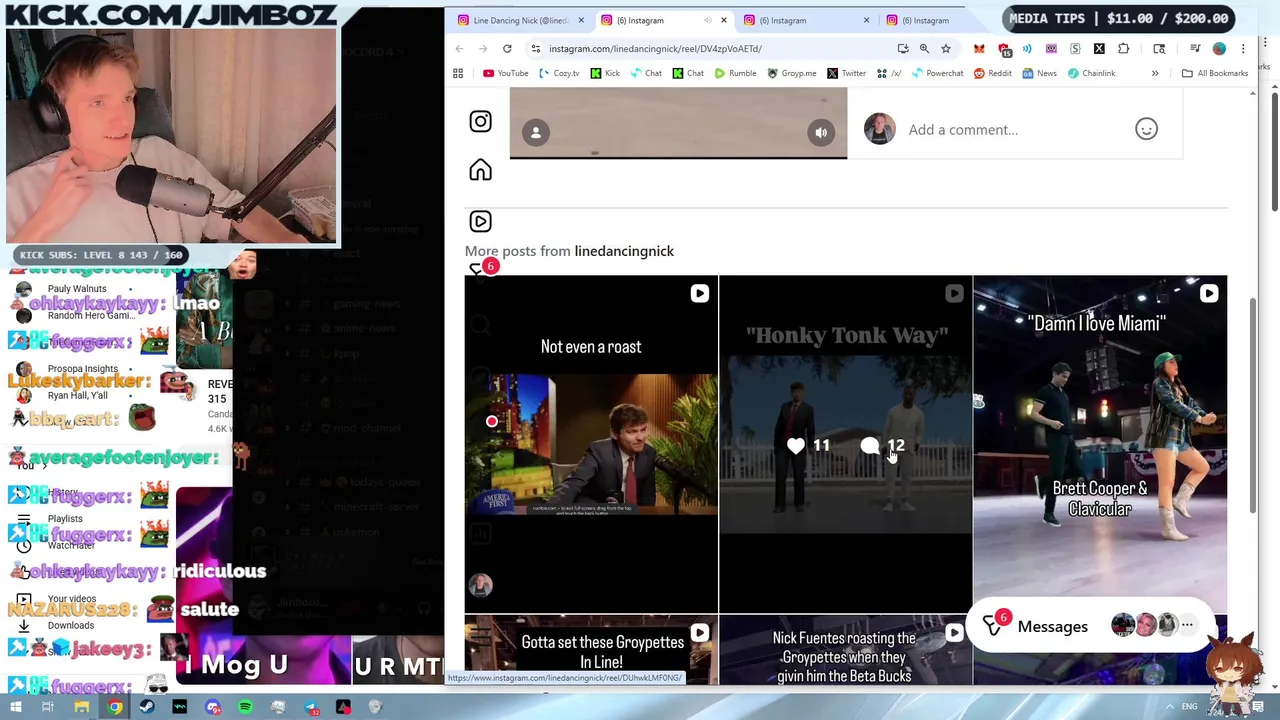Click the browser address bar URL
Screen dimensions: 1280x720
pos(655,48)
